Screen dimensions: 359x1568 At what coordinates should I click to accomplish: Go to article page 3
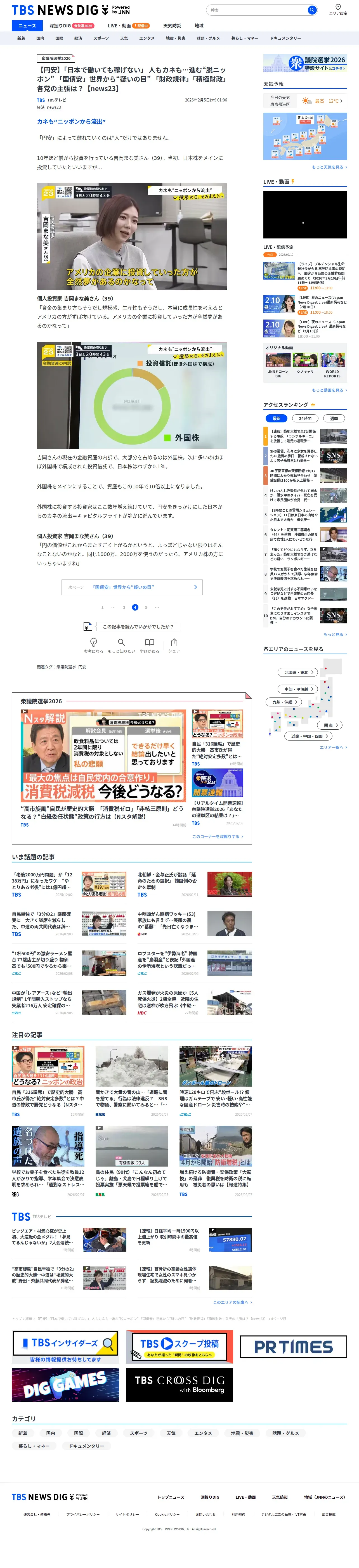pos(124,607)
